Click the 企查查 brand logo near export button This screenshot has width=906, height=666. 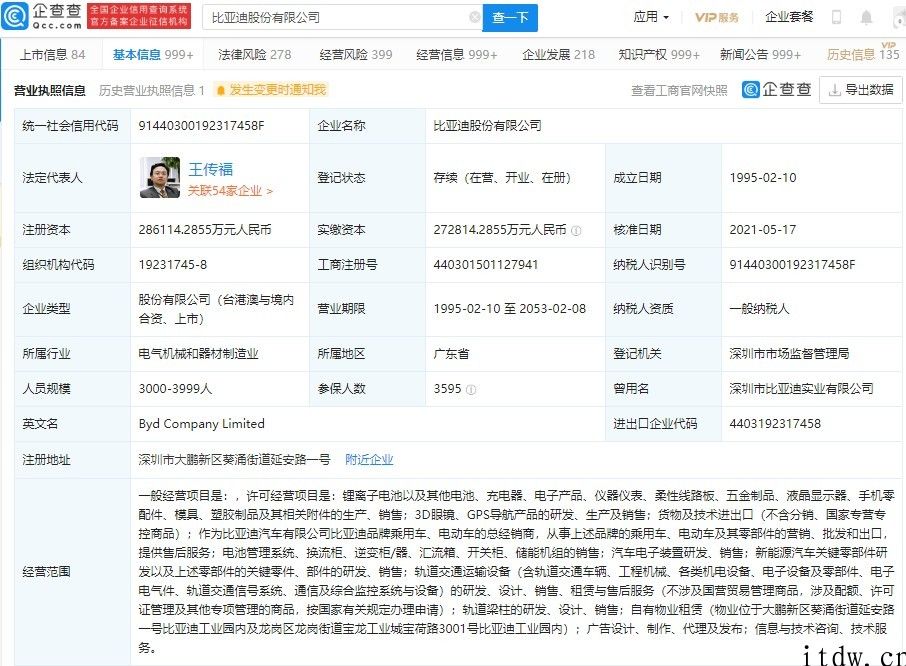(777, 90)
